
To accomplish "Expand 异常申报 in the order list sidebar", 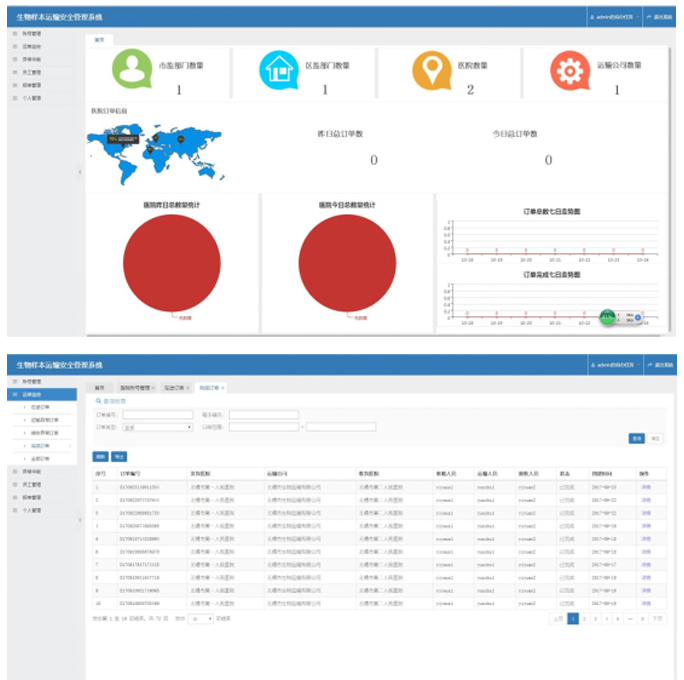I will point(42,472).
